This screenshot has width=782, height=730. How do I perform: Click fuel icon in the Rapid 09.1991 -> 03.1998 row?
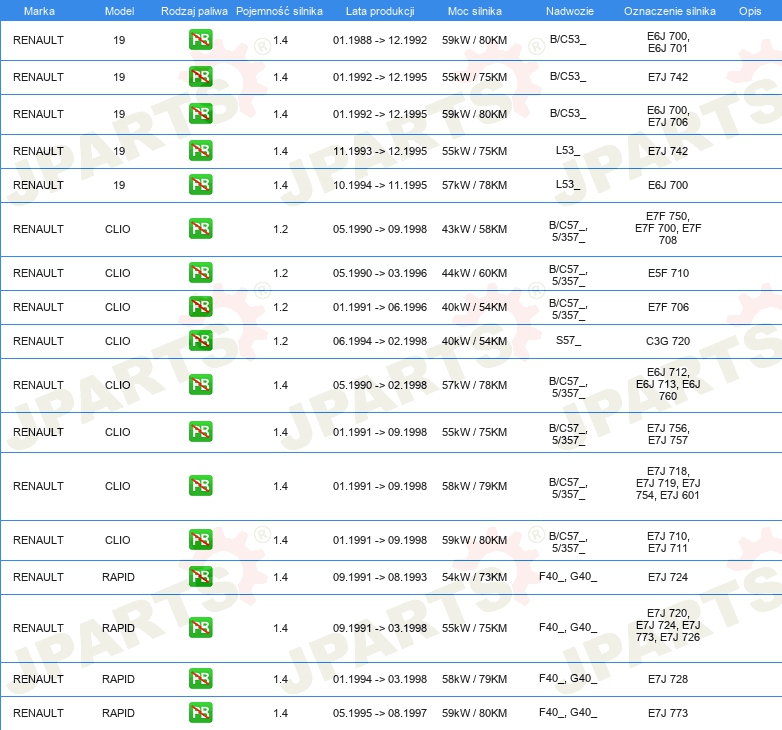click(x=200, y=627)
